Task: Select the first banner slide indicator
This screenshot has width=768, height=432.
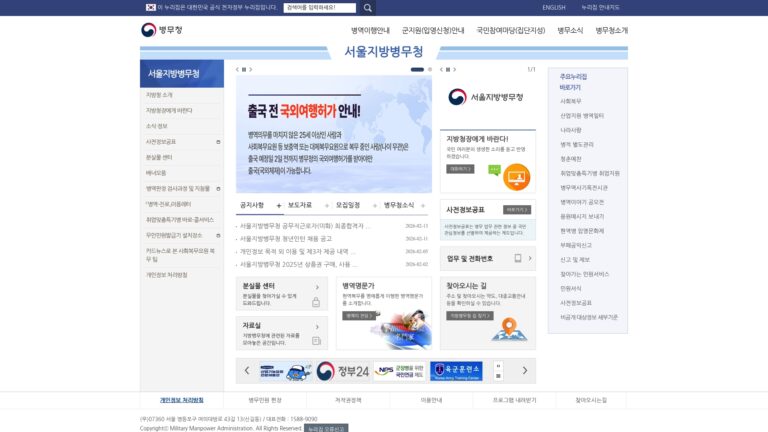Action: (417, 70)
